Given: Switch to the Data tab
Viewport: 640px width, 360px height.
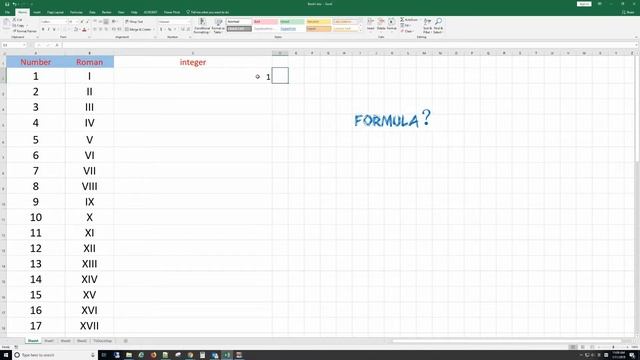Looking at the screenshot, I should point(93,12).
